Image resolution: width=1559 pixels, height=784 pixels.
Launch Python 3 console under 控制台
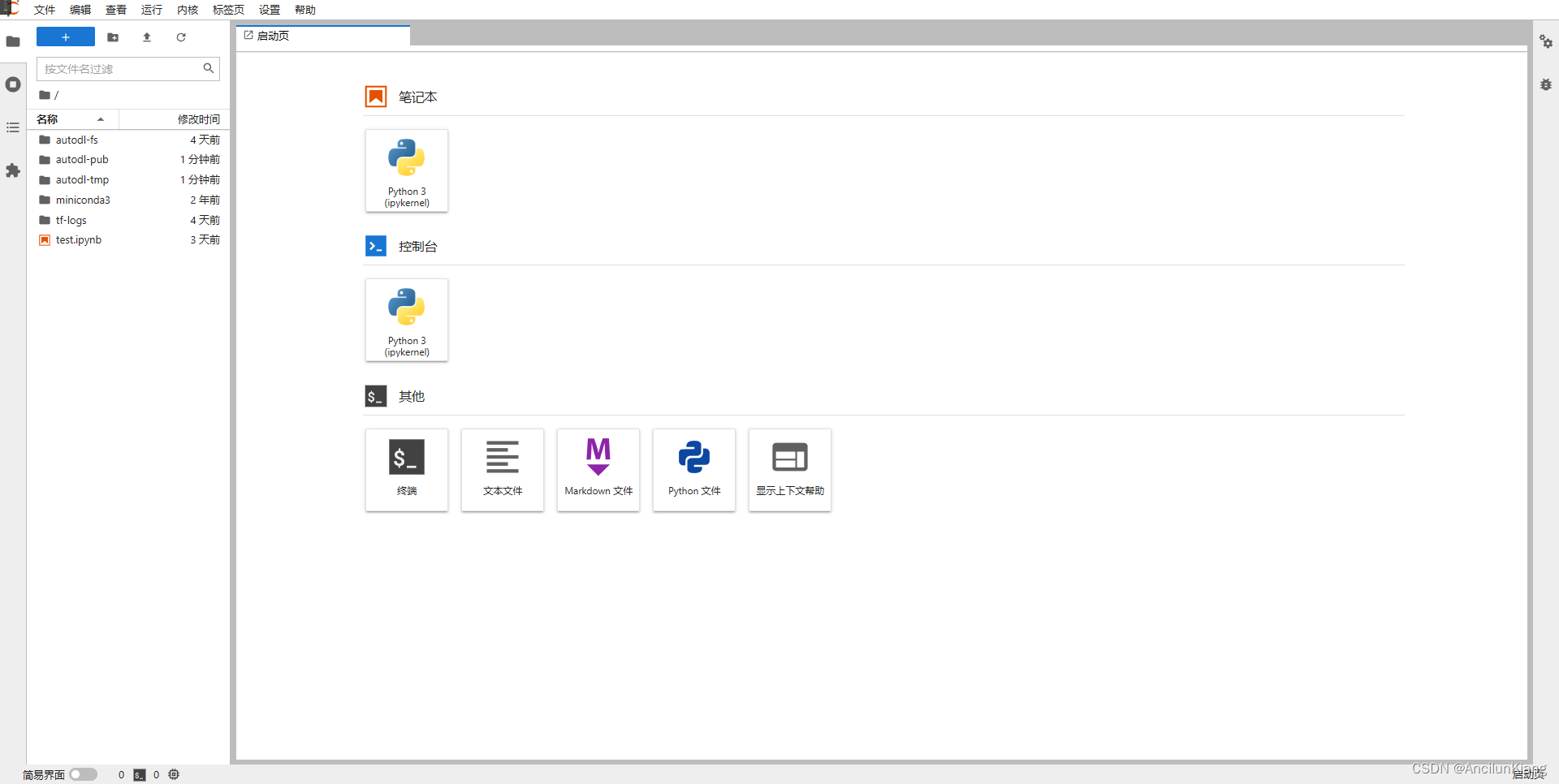407,320
